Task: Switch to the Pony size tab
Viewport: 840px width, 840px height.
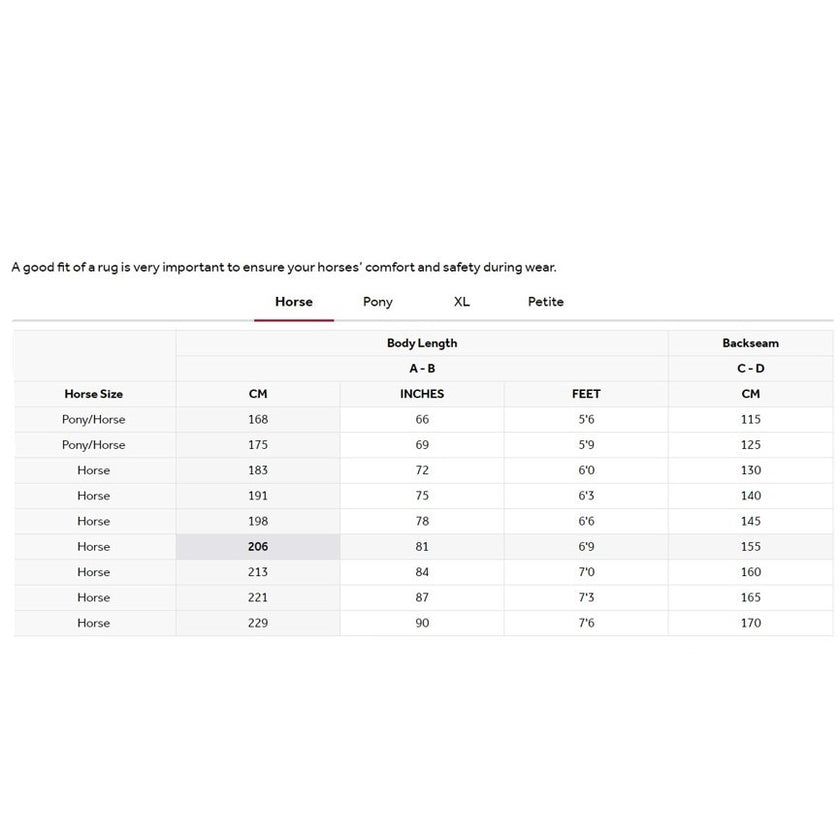Action: tap(377, 301)
